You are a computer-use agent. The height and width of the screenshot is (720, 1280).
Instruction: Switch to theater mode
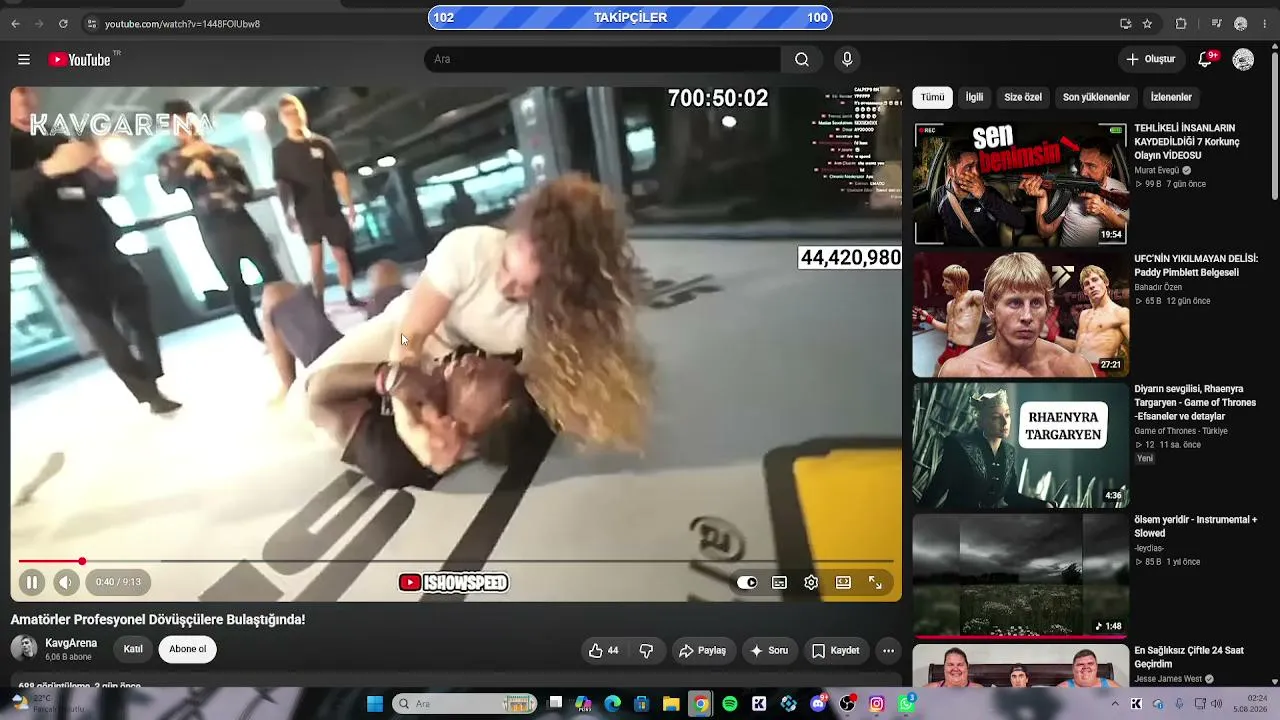(843, 582)
